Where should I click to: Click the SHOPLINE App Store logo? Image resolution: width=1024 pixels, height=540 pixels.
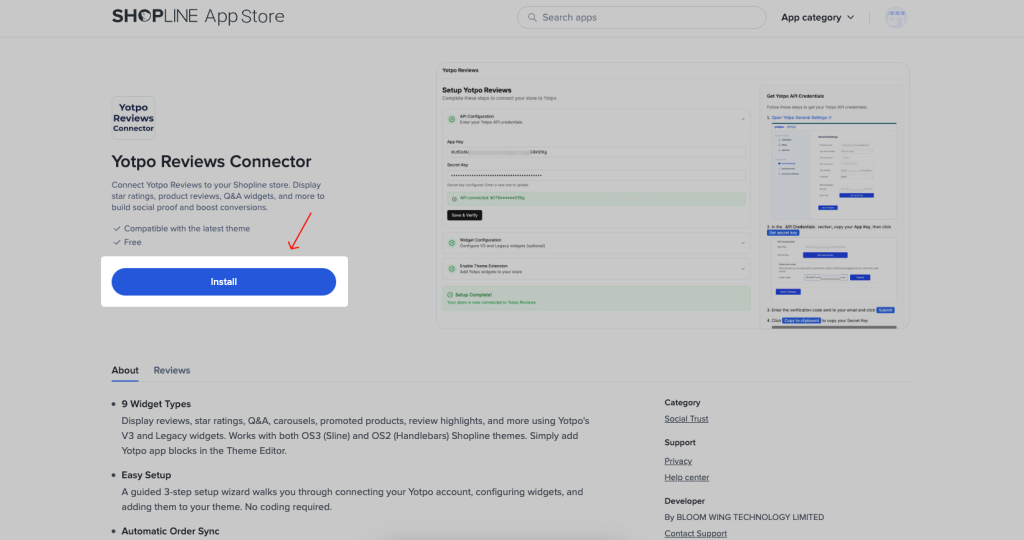click(198, 17)
